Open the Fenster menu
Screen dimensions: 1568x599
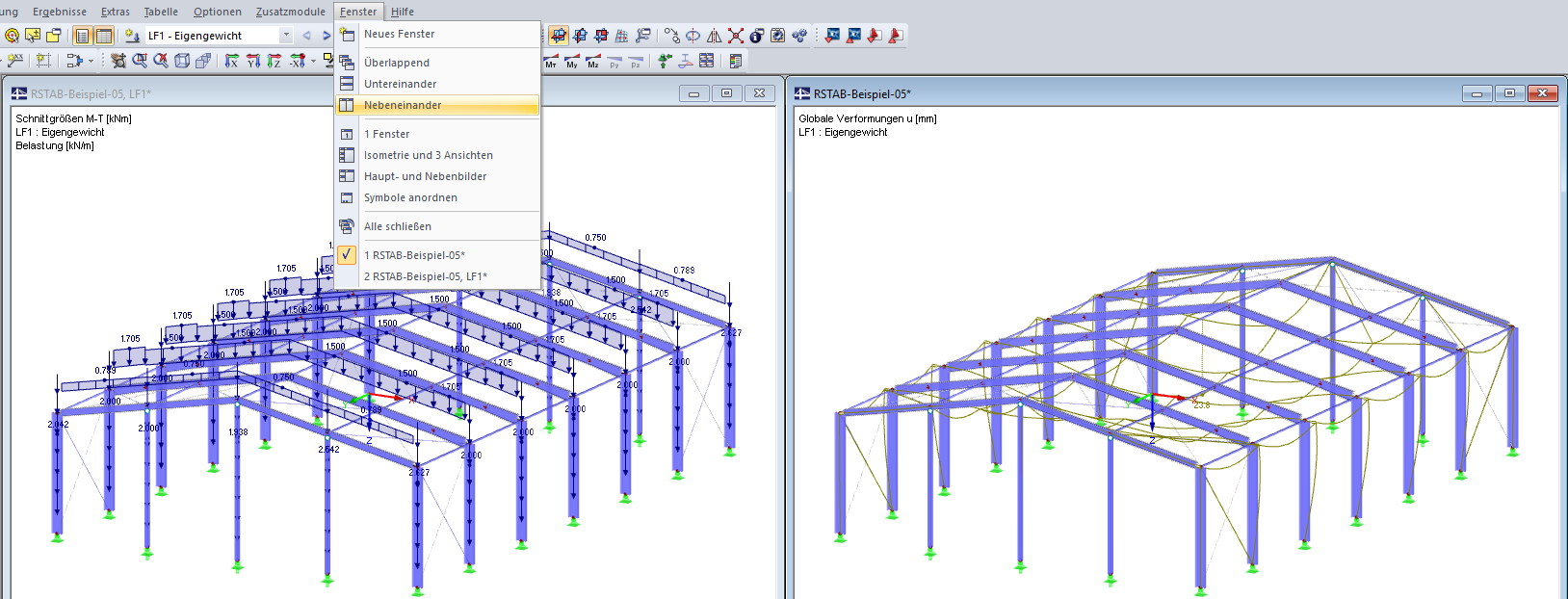358,12
